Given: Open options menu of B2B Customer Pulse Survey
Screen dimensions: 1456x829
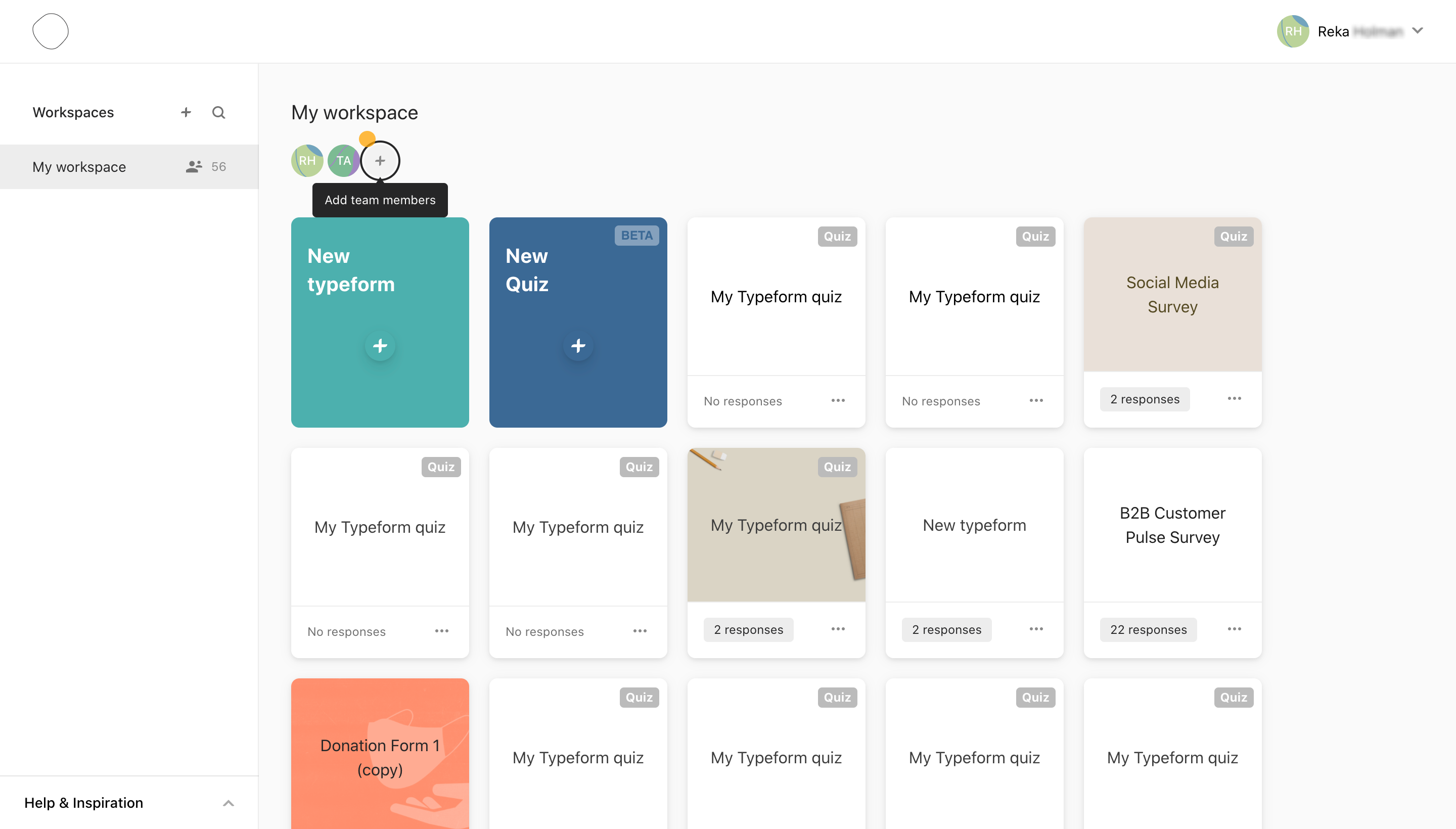Looking at the screenshot, I should tap(1234, 629).
